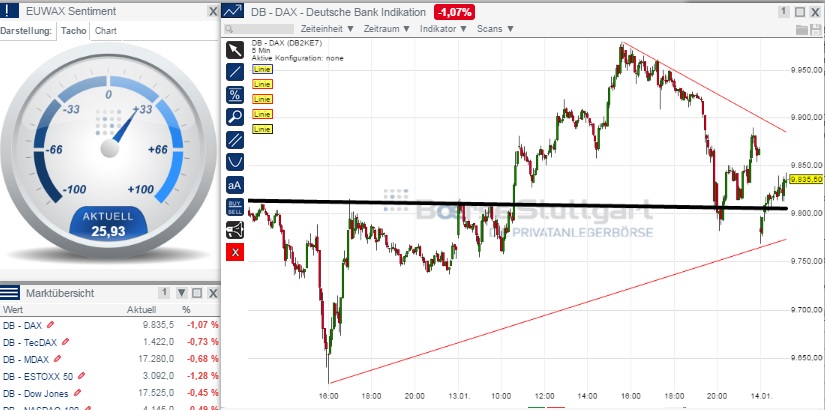Click the '1' link-group button in chart window
The image size is (825, 410).
pos(783,12)
